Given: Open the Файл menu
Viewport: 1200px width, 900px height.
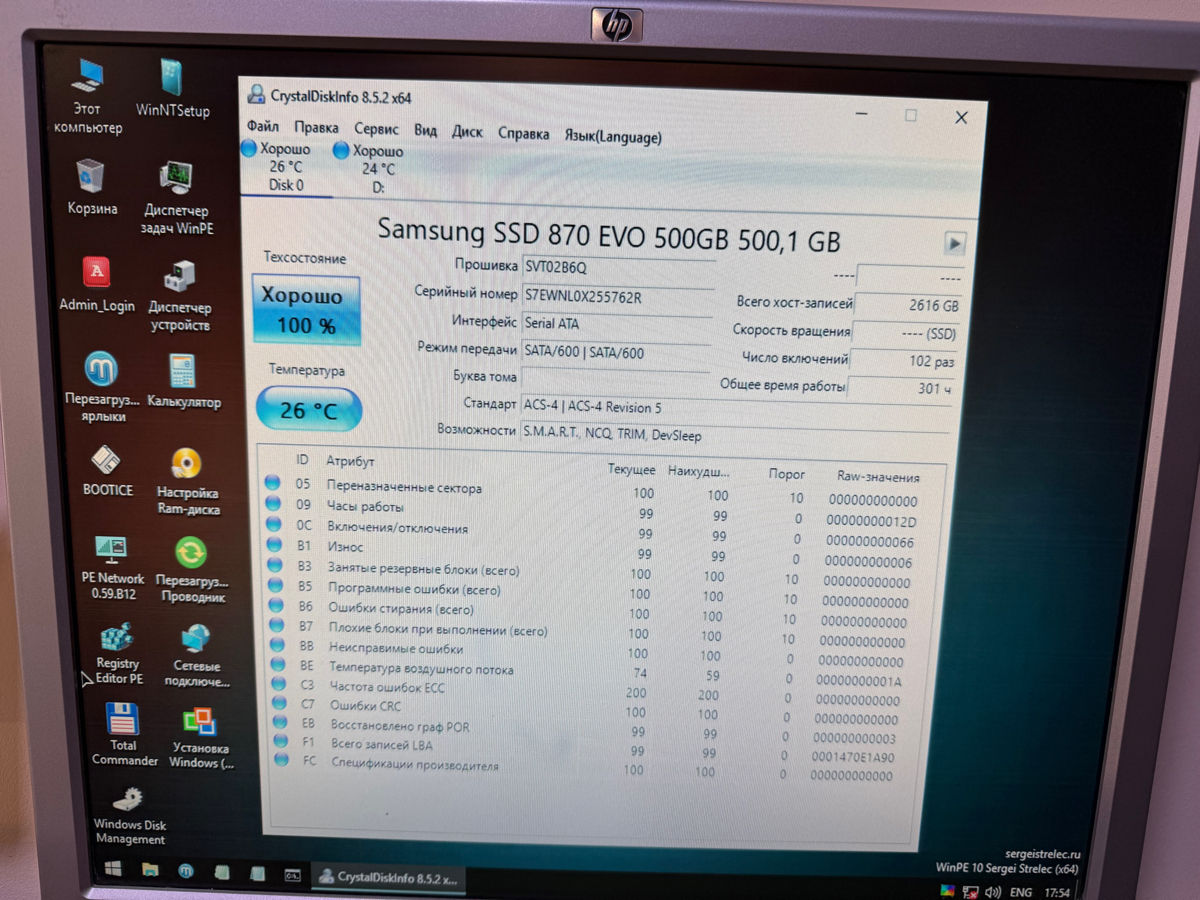Looking at the screenshot, I should (x=263, y=128).
